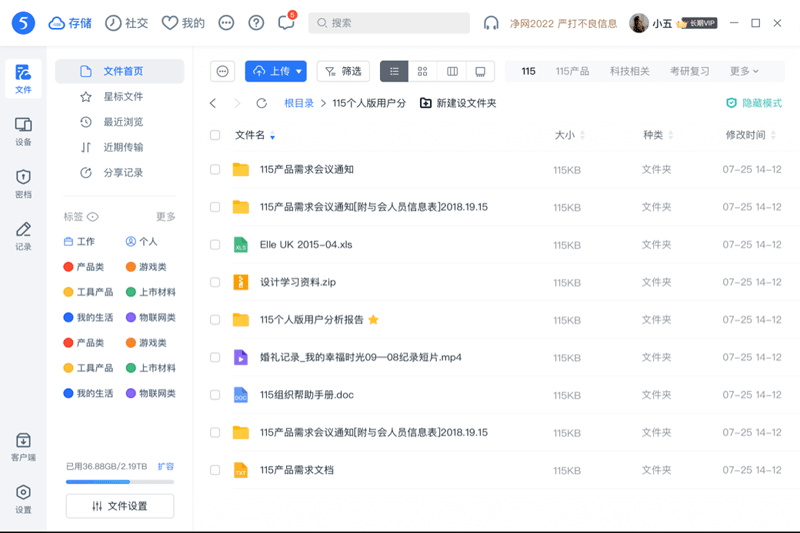Switch to the 考研复习 tab
The height and width of the screenshot is (533, 800).
[689, 71]
